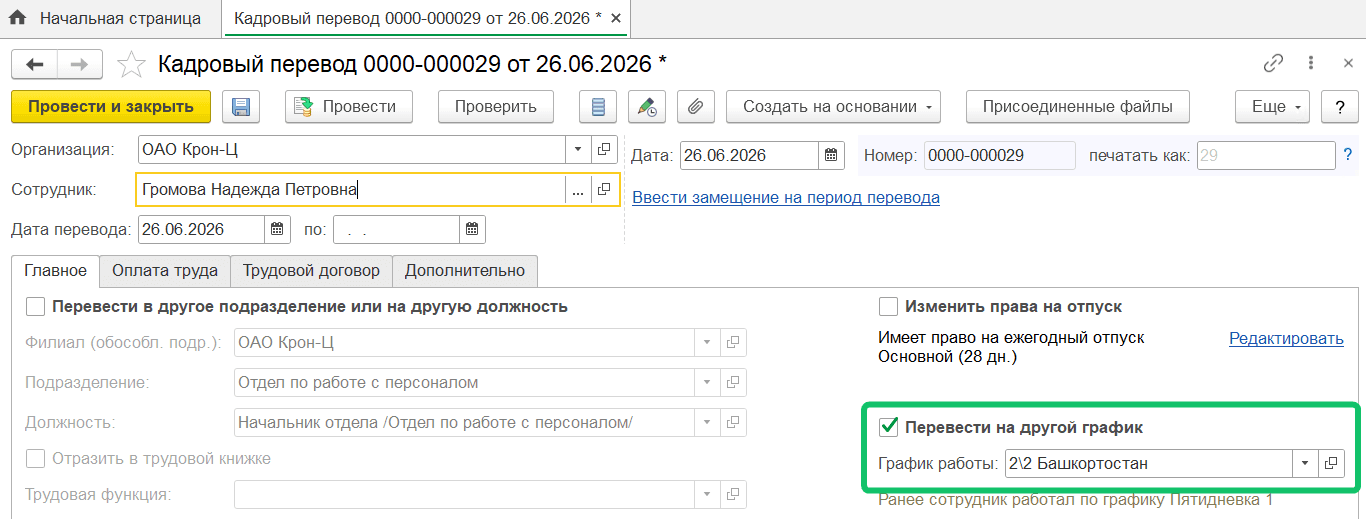Click the Номер field 0000-000029
This screenshot has height=519, width=1366.
click(x=999, y=155)
